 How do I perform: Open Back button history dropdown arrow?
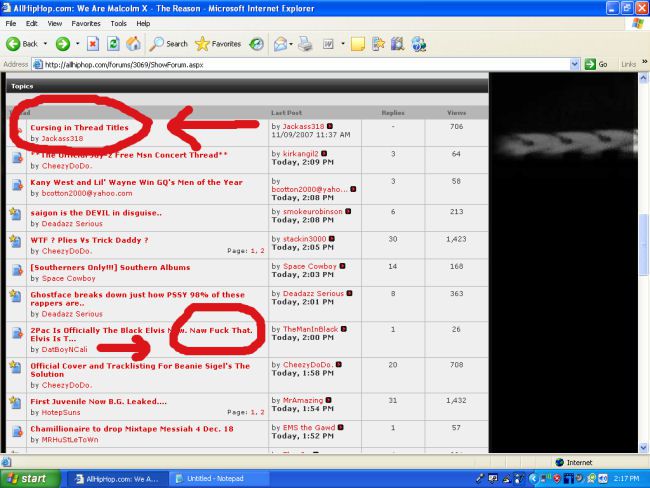45,44
